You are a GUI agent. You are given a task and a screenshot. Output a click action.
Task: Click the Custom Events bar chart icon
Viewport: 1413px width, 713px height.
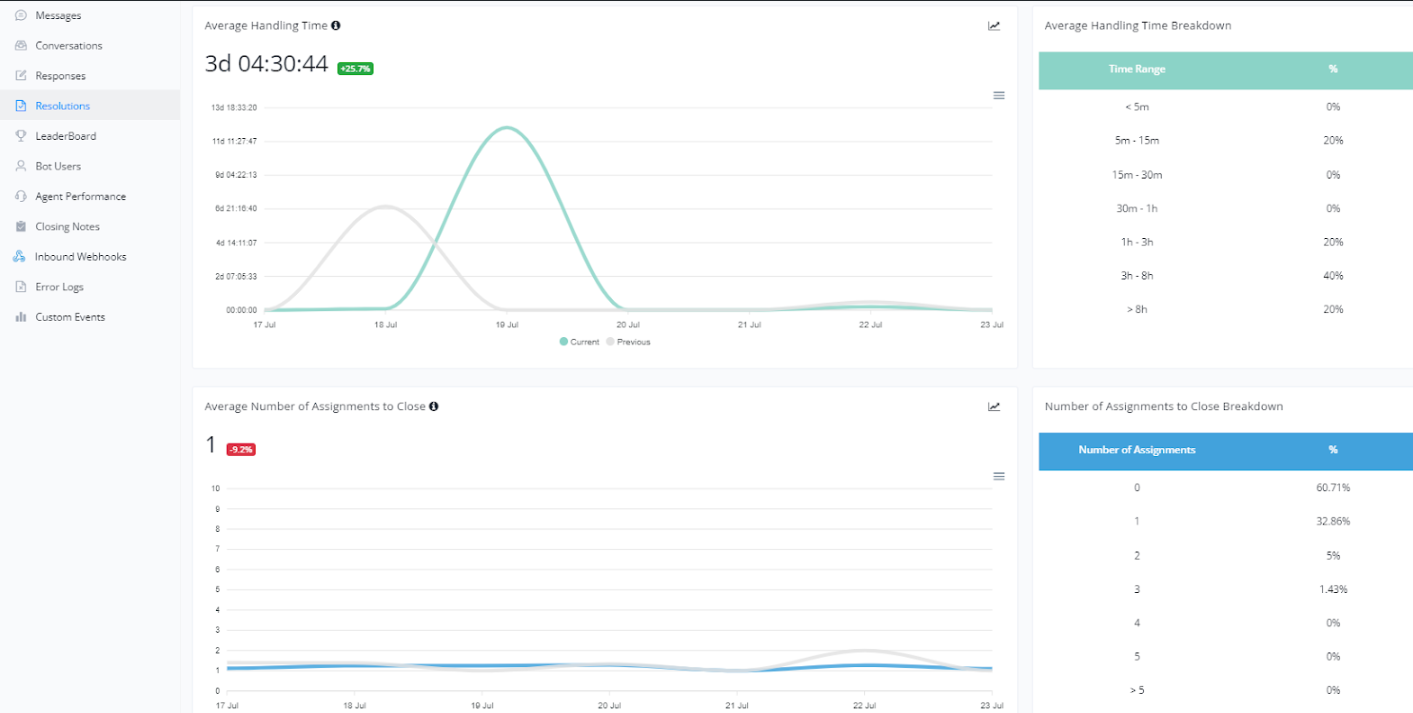pyautogui.click(x=21, y=317)
